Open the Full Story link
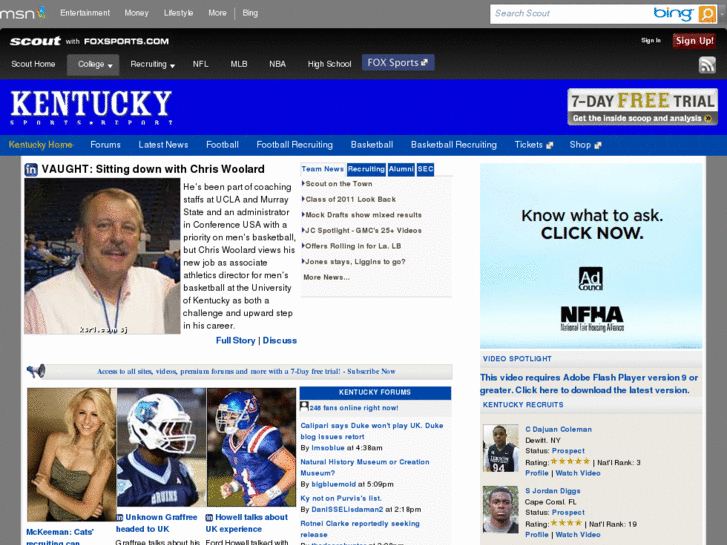Viewport: 727px width, 545px height. coord(236,340)
